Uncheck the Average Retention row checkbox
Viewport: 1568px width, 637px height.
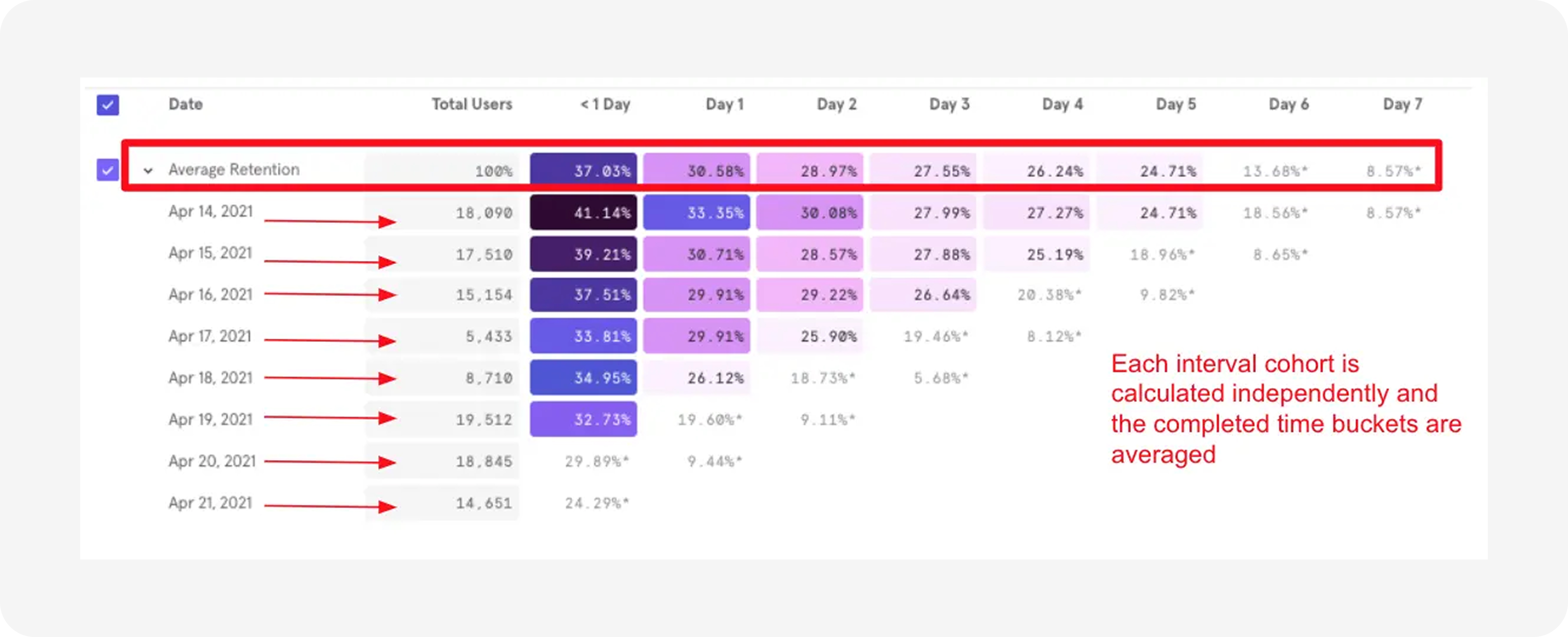click(x=108, y=170)
